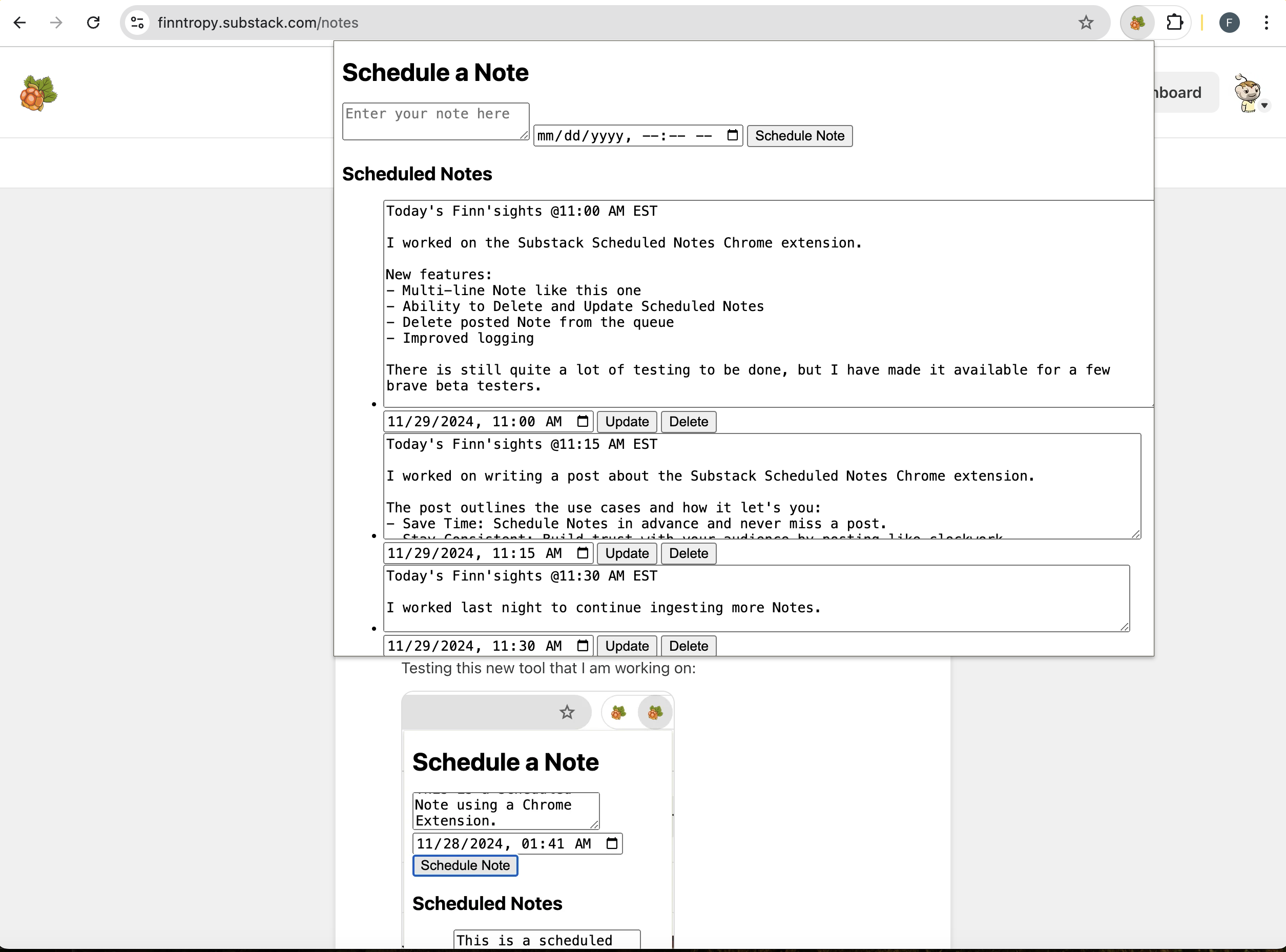The height and width of the screenshot is (952, 1286).
Task: Update the 11:15 AM scheduled note
Action: click(x=626, y=553)
